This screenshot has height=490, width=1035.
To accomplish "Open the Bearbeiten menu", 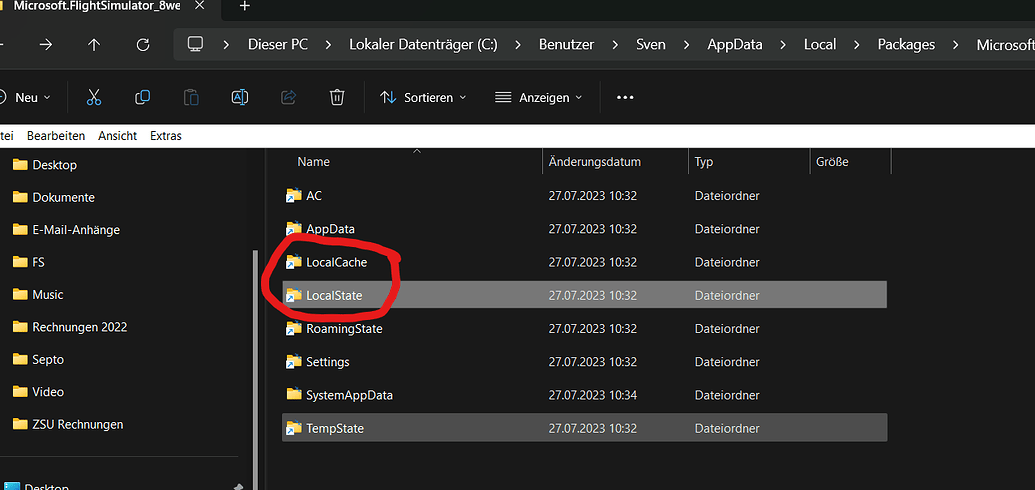I will pyautogui.click(x=56, y=136).
